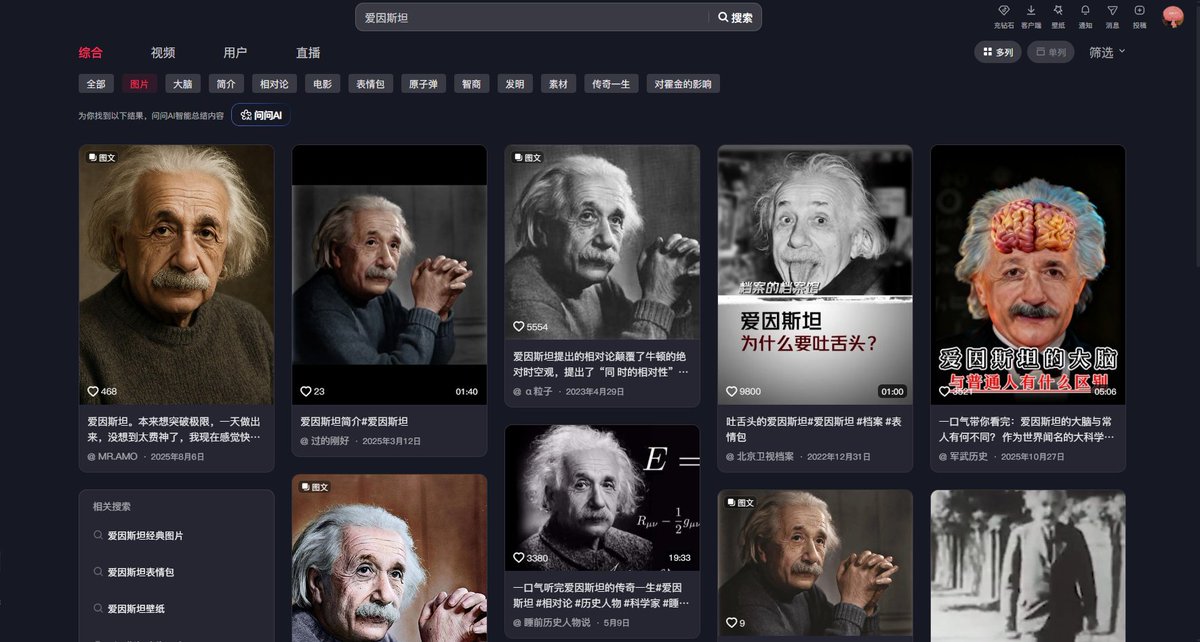1200x642 pixels.
Task: Select the 多列 multi-column layout
Action: (x=997, y=52)
